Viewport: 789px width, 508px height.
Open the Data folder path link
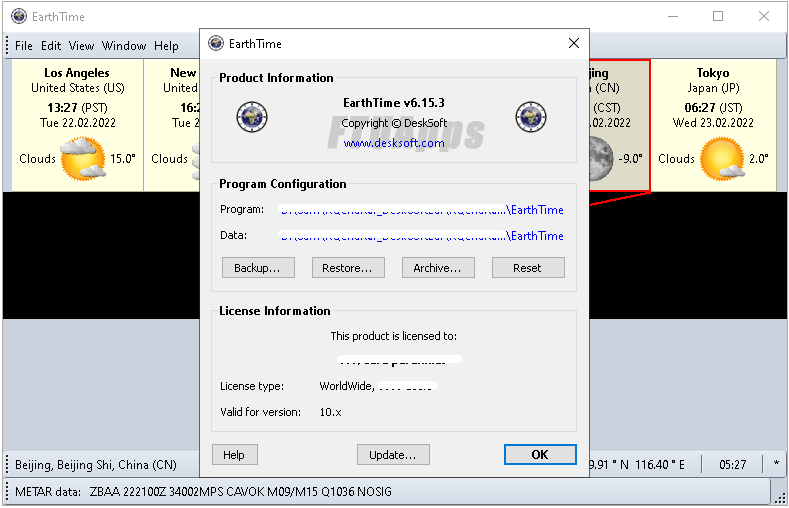(x=421, y=235)
